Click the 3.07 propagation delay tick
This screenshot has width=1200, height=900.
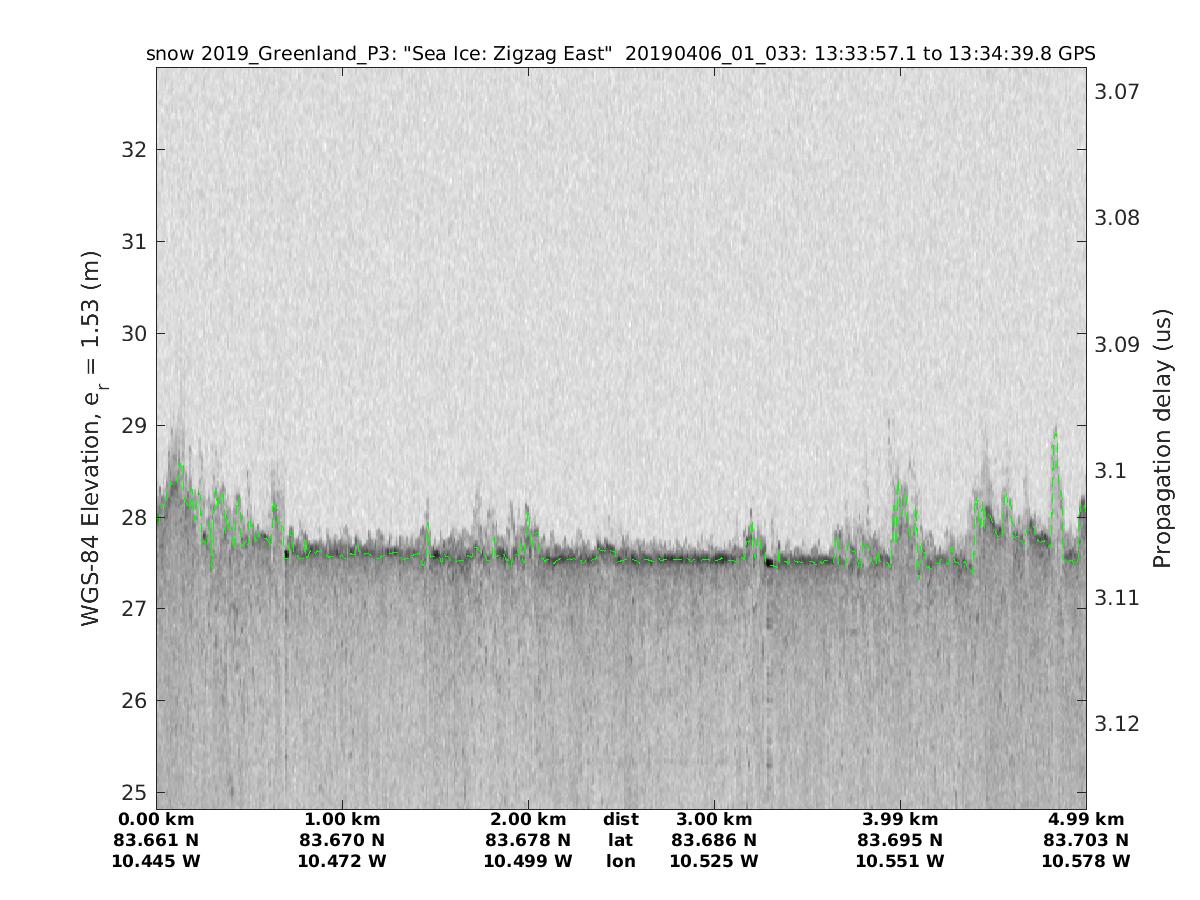pyautogui.click(x=1117, y=92)
